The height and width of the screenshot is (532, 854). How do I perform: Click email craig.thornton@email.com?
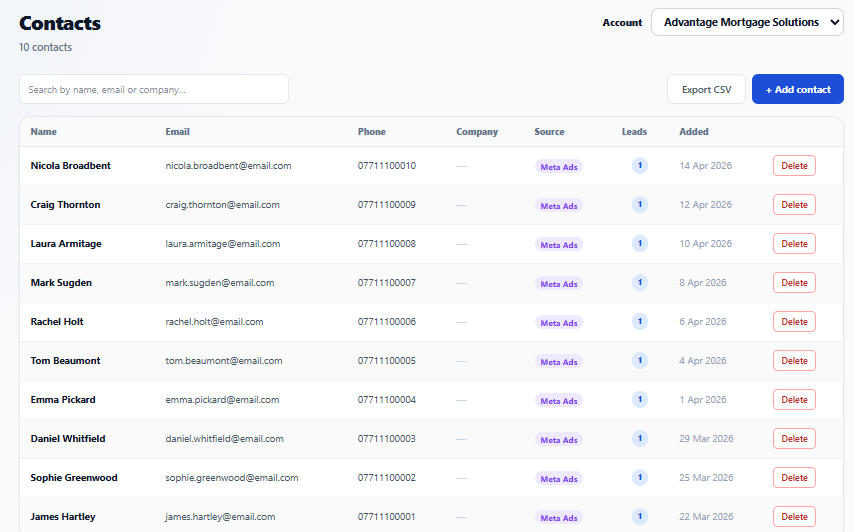pos(222,205)
